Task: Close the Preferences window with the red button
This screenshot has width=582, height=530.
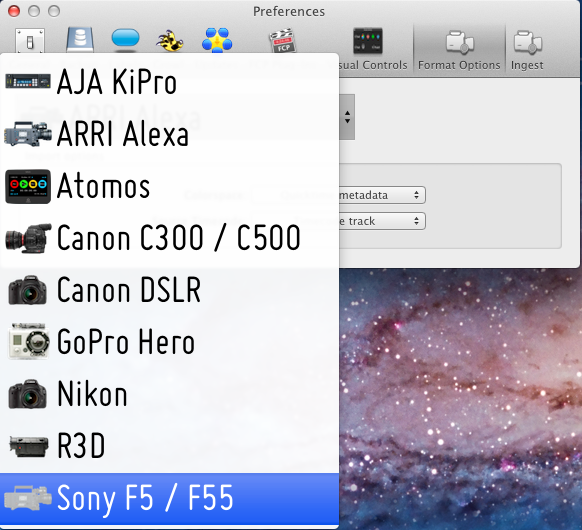Action: (x=14, y=11)
